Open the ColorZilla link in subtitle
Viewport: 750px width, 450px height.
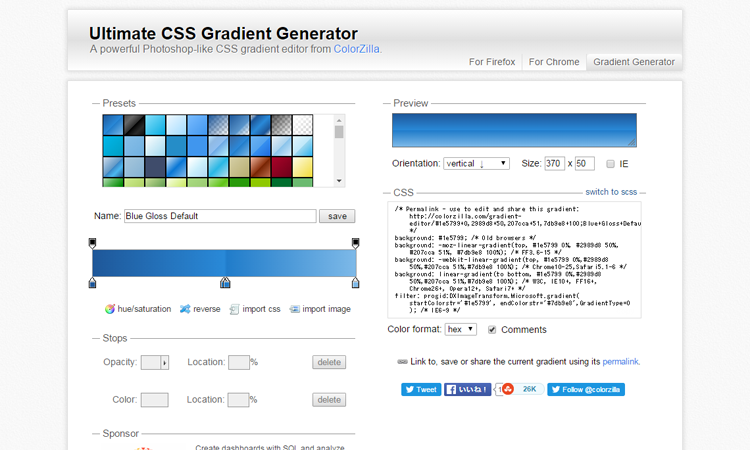tap(357, 49)
